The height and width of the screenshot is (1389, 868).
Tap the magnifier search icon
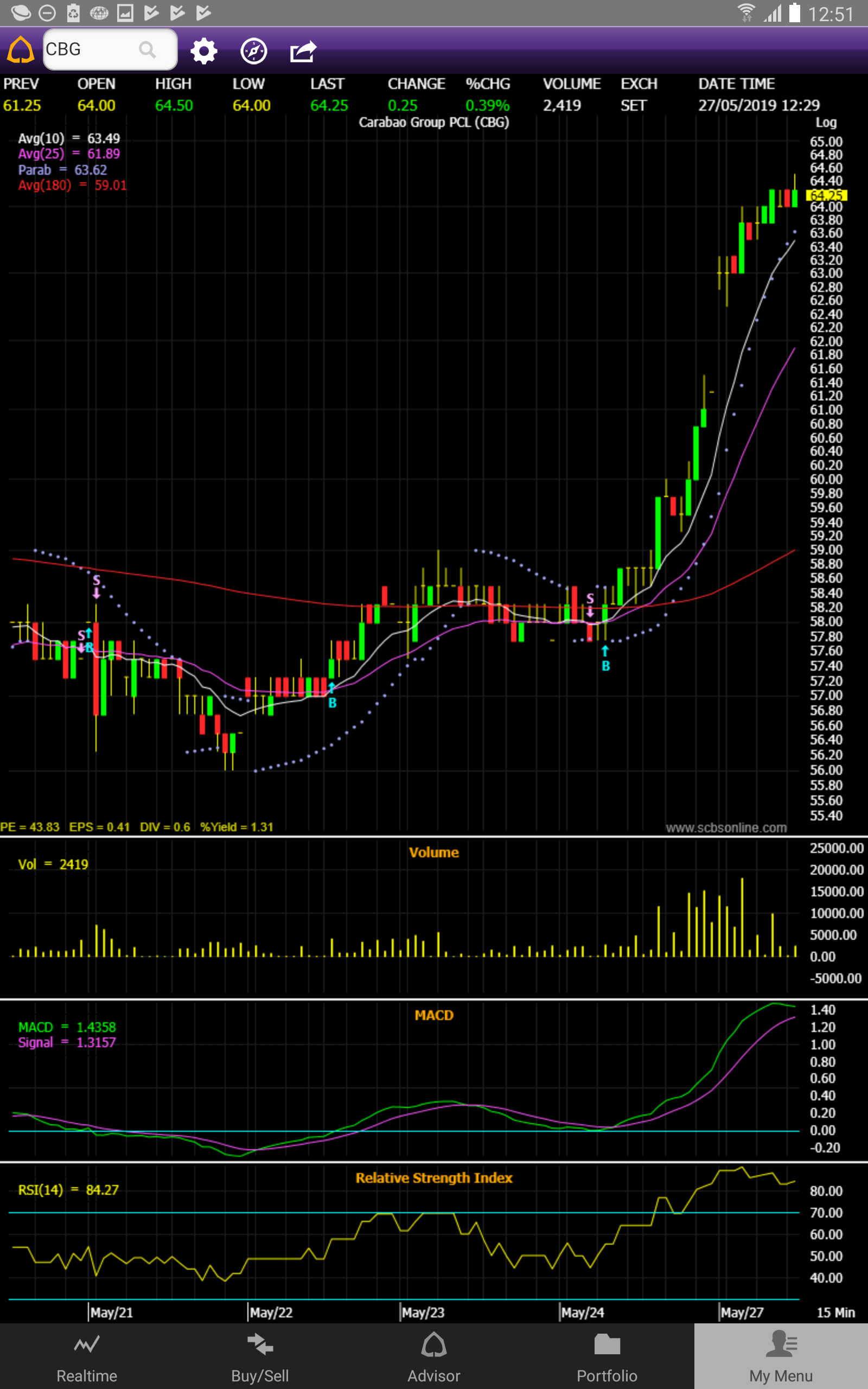click(x=148, y=50)
